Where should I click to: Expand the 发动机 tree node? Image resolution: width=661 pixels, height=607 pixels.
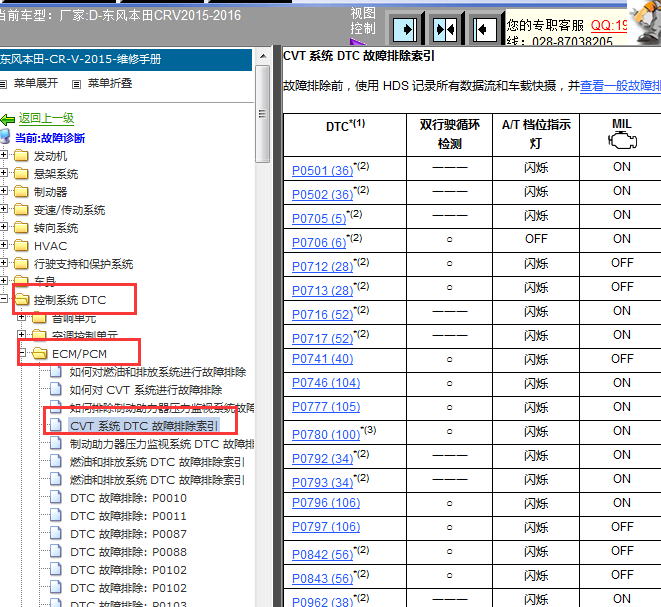click(x=3, y=155)
